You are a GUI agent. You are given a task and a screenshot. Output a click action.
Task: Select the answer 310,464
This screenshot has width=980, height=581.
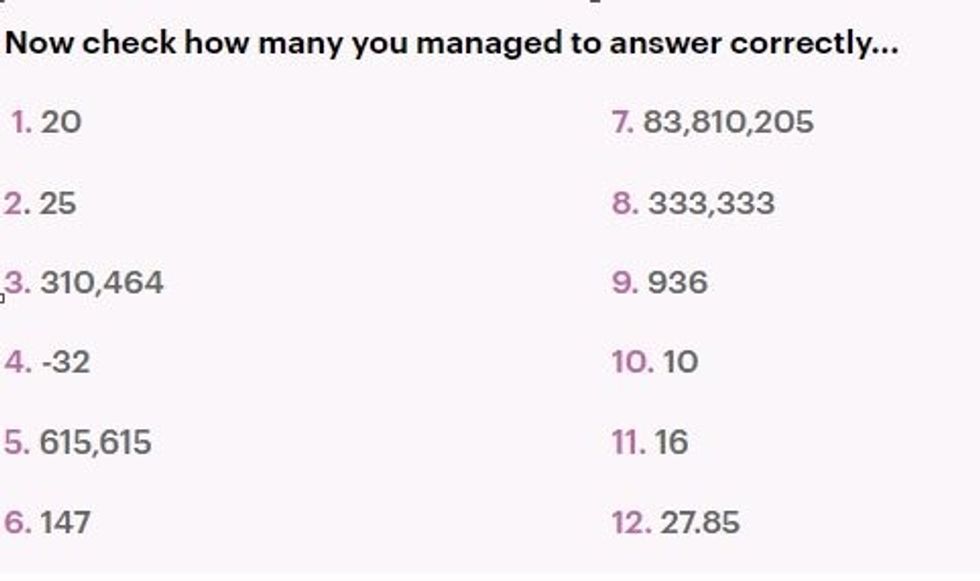(101, 283)
